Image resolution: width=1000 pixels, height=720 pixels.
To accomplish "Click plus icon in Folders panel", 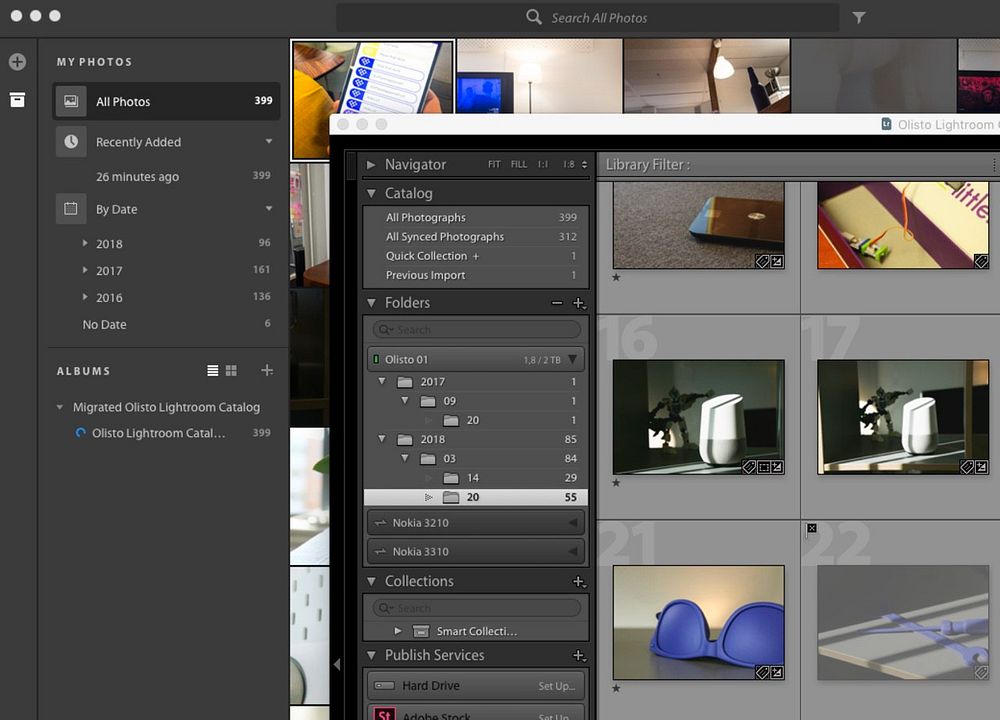I will [x=578, y=303].
